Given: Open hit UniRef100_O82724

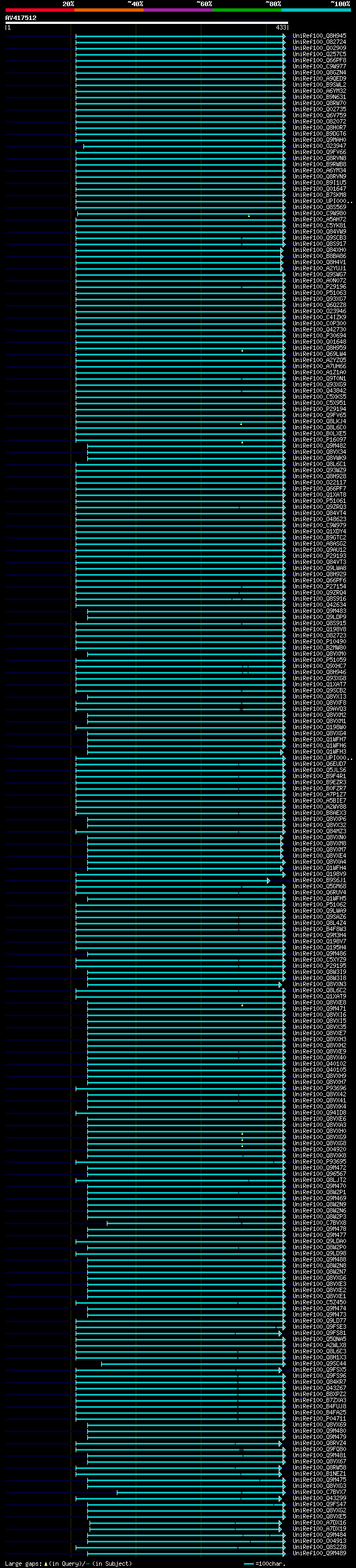Looking at the screenshot, I should pyautogui.click(x=319, y=42).
